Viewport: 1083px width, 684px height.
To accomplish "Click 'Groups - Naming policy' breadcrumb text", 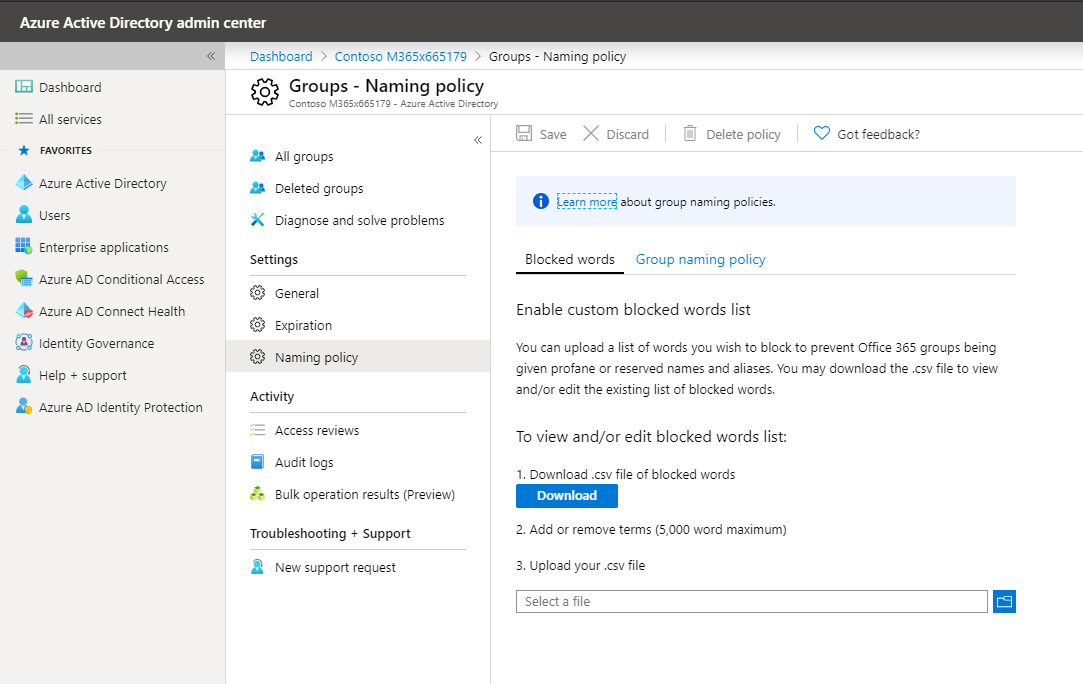I will click(x=557, y=57).
